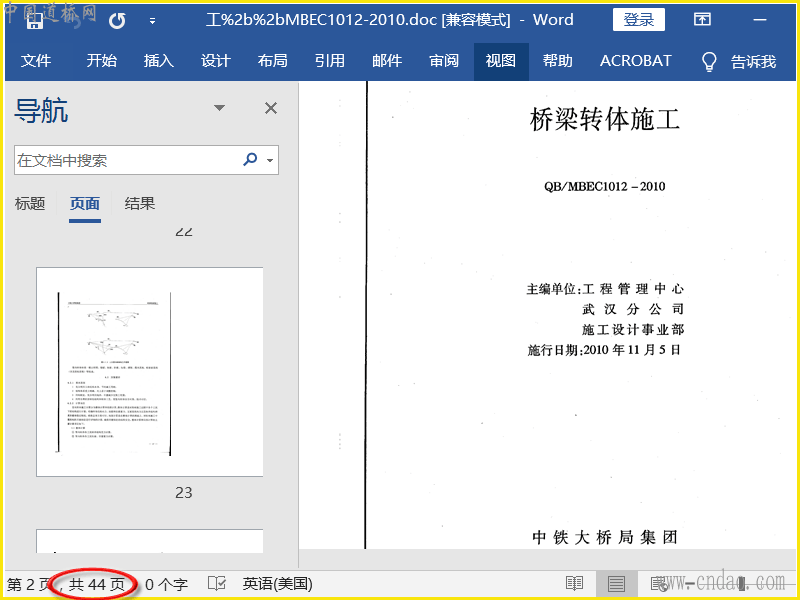This screenshot has height=600, width=800.
Task: Open navigation pane options dropdown arrow
Action: (219, 108)
